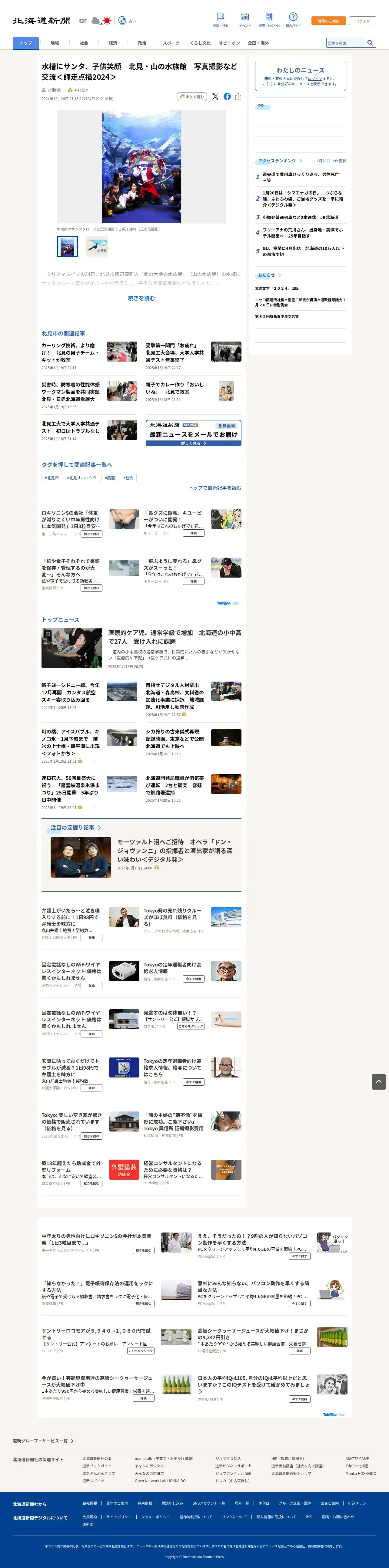Image resolution: width=389 pixels, height=1568 pixels.
Task: Open the シカ狩りの古来儀式再現 article
Action: (x=175, y=738)
